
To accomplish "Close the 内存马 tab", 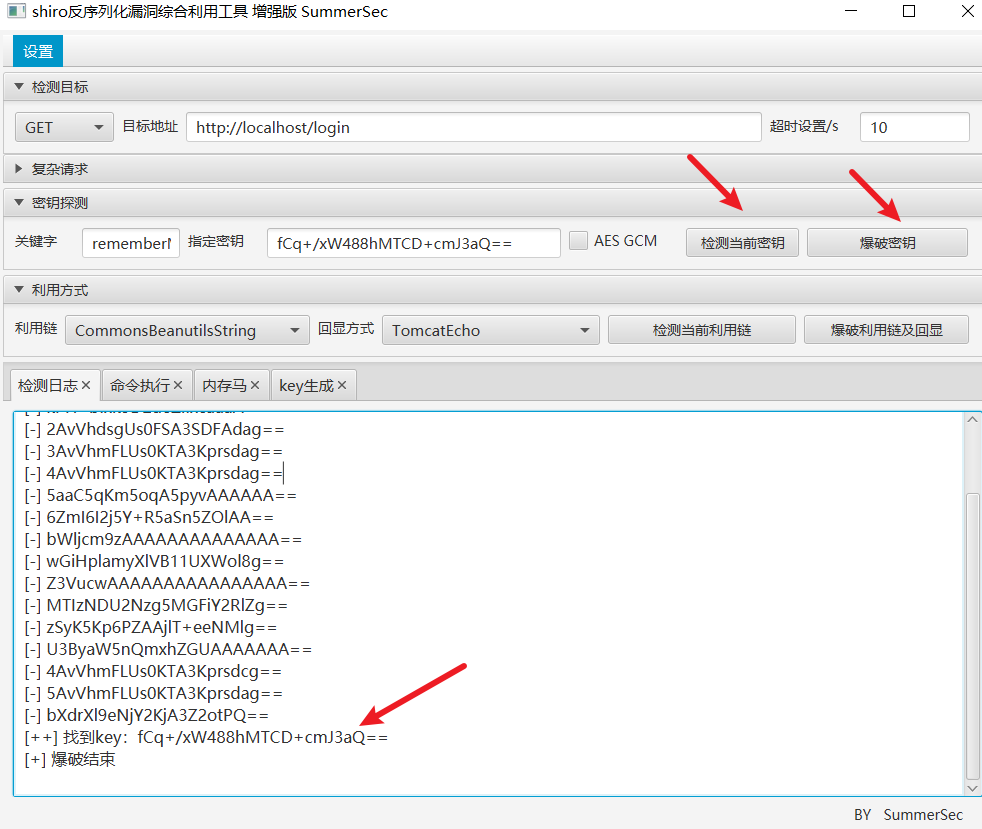I will 255,385.
